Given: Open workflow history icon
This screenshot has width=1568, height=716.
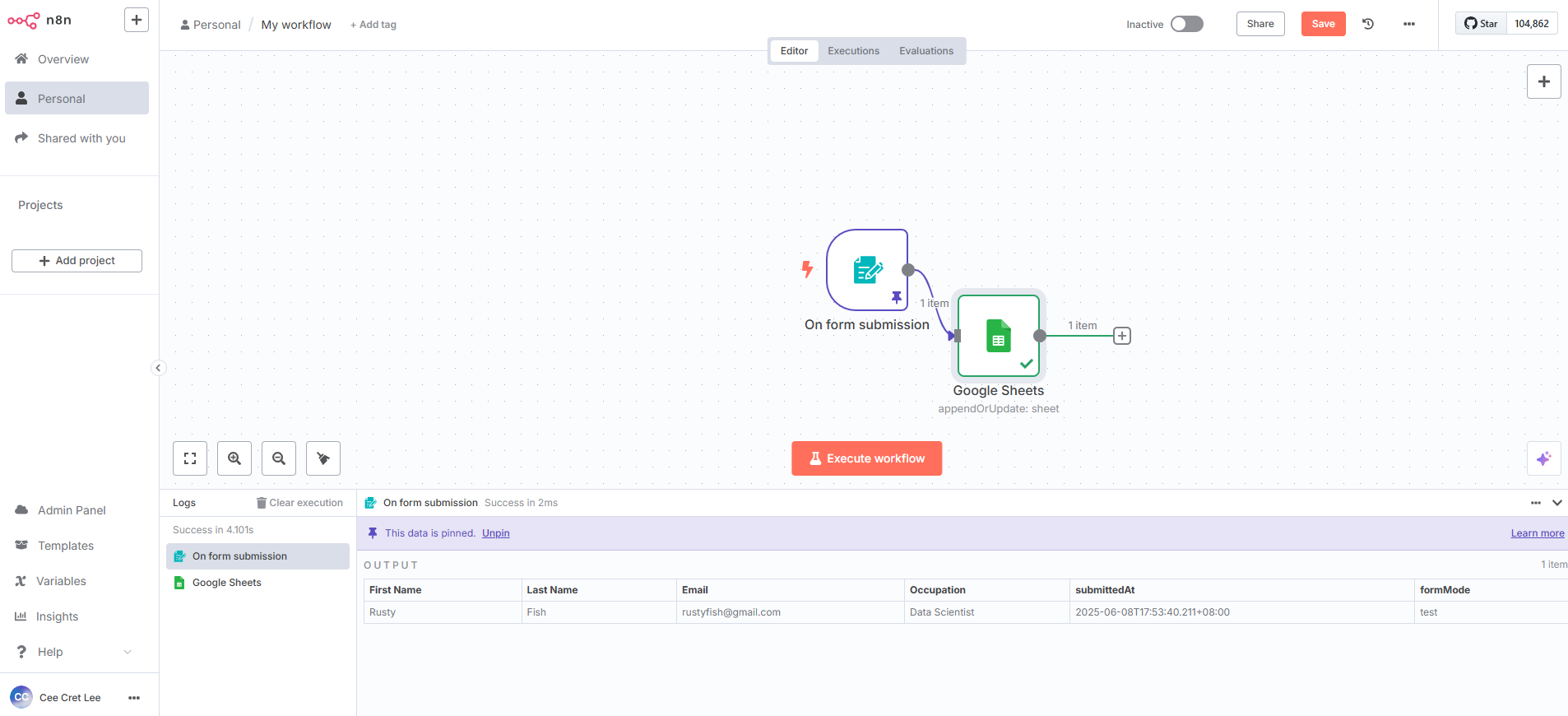Looking at the screenshot, I should 1368,24.
